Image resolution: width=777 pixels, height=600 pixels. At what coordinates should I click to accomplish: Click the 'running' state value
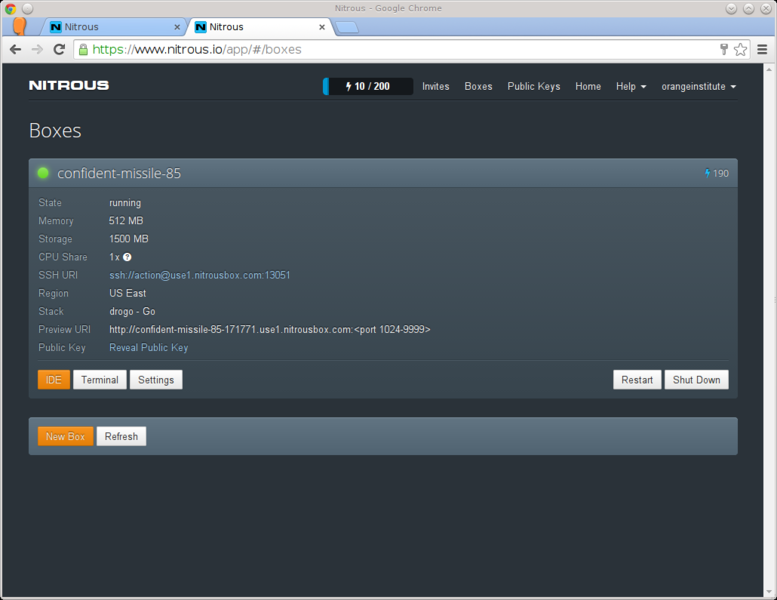(125, 203)
